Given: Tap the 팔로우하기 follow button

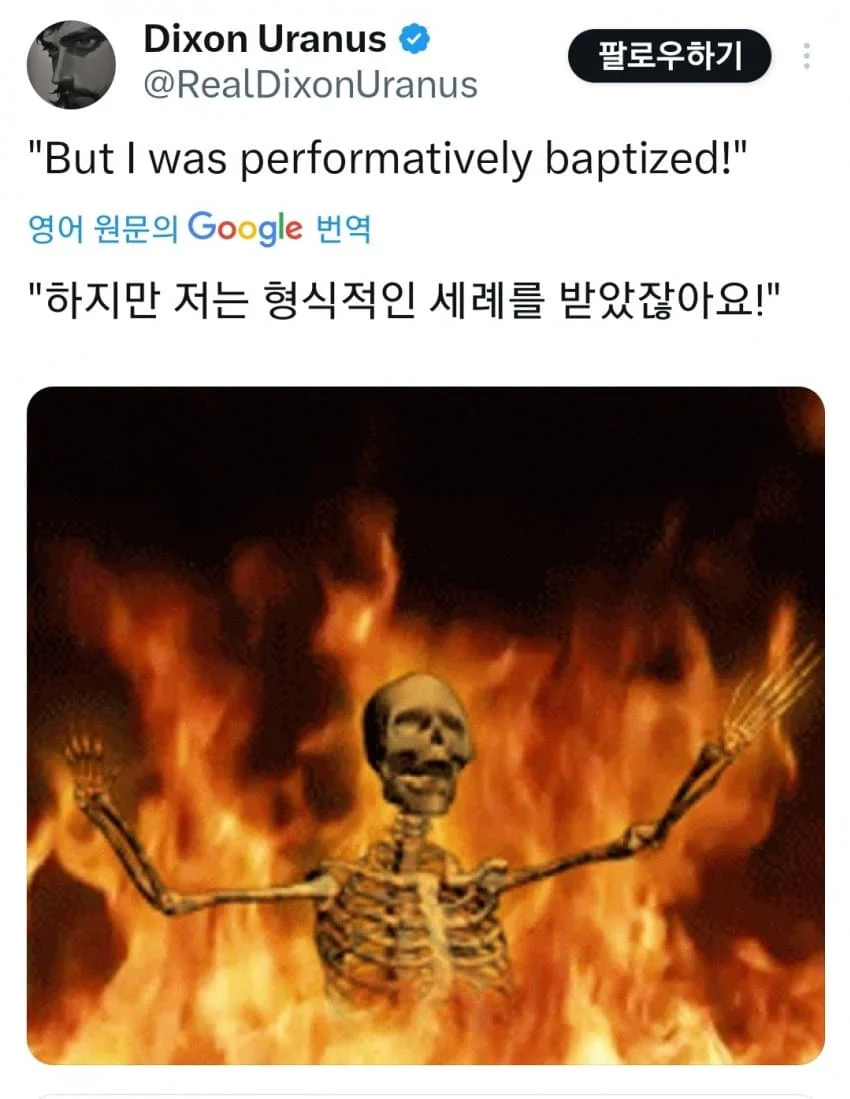Looking at the screenshot, I should (669, 56).
